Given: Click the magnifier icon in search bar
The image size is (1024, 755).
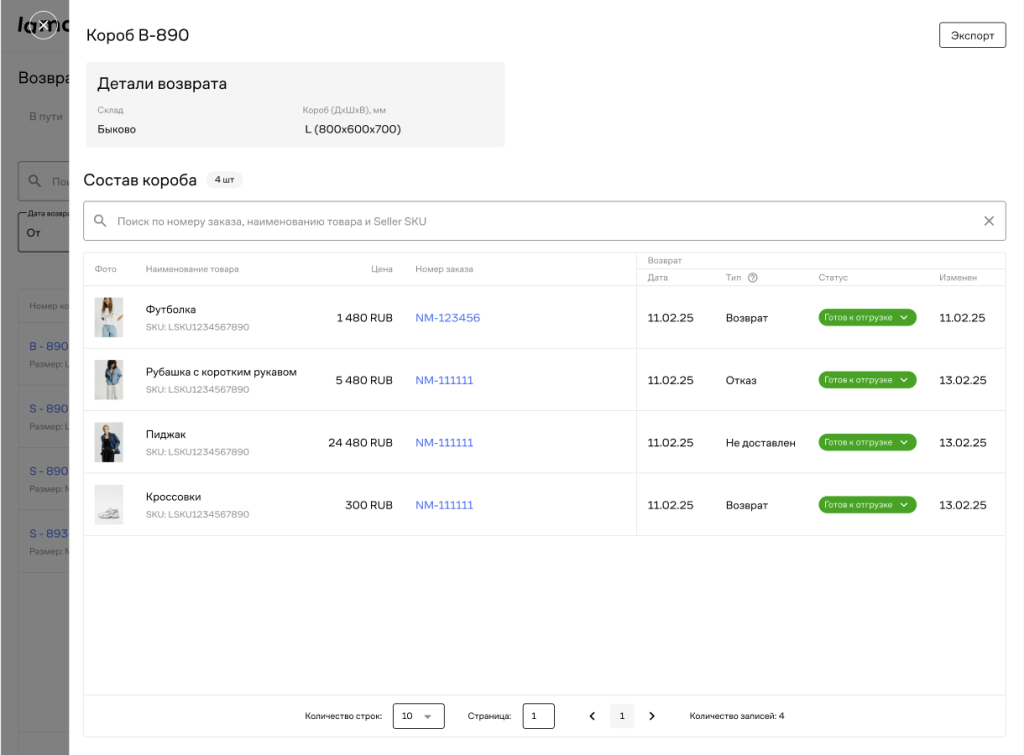Looking at the screenshot, I should tap(100, 221).
